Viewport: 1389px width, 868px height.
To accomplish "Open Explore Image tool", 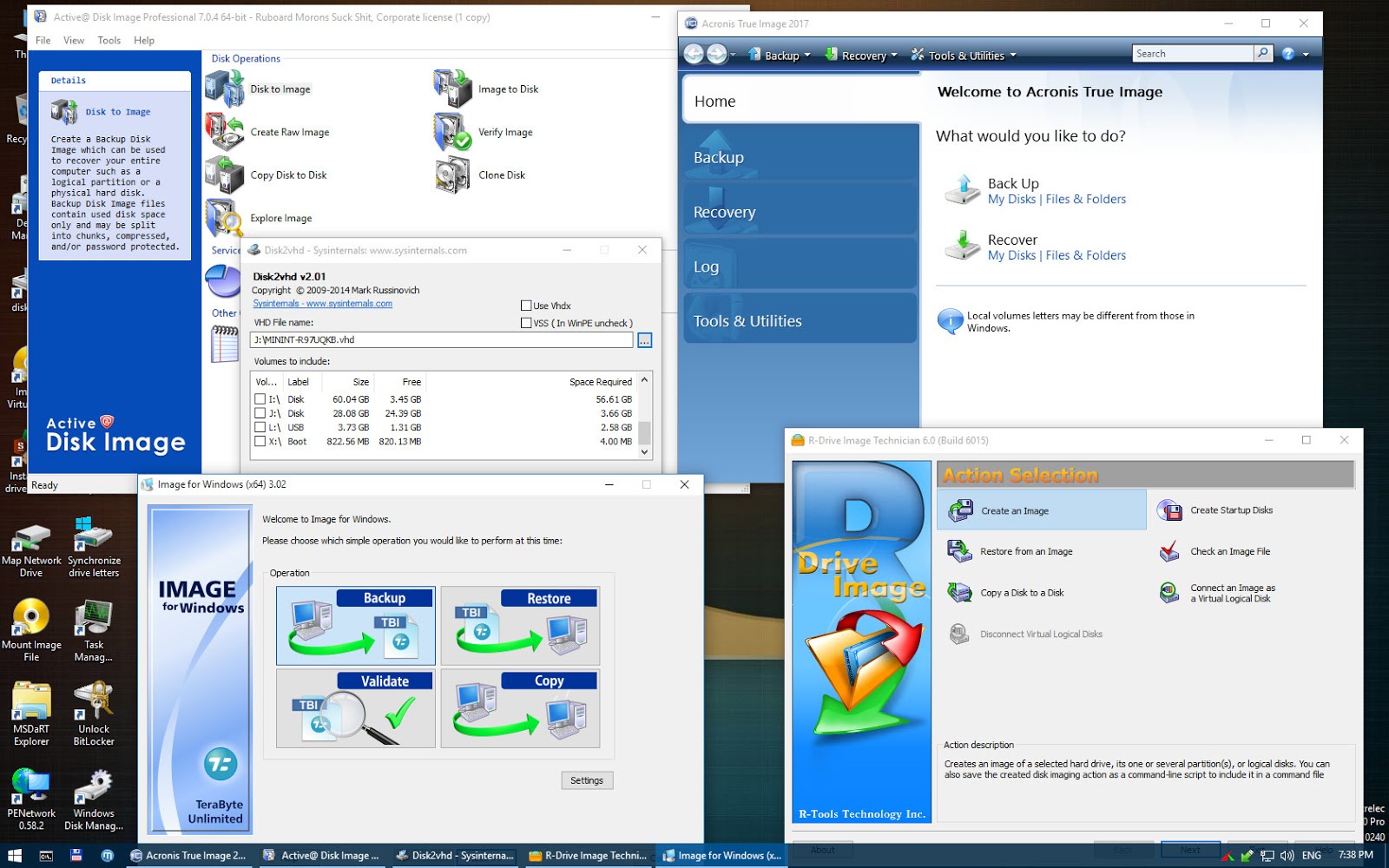I will pos(259,218).
